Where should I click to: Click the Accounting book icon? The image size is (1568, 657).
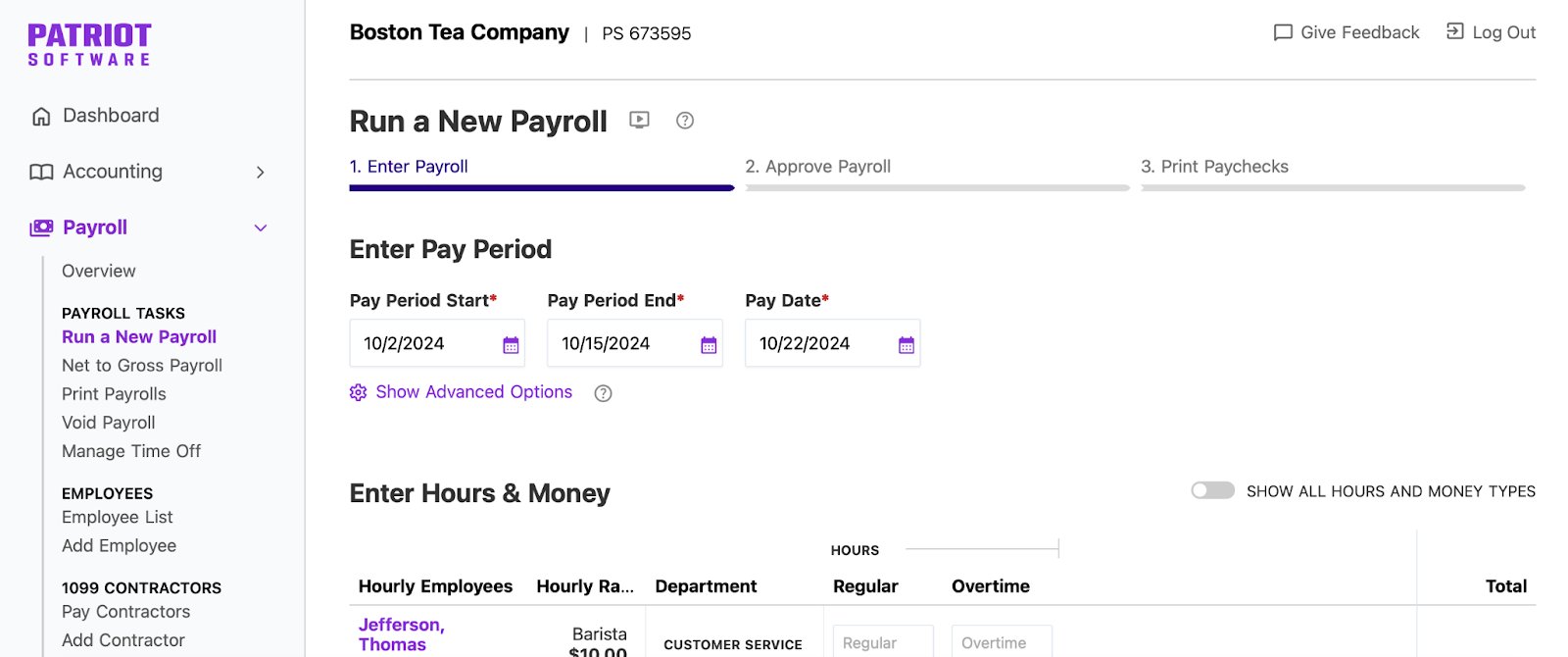click(41, 173)
